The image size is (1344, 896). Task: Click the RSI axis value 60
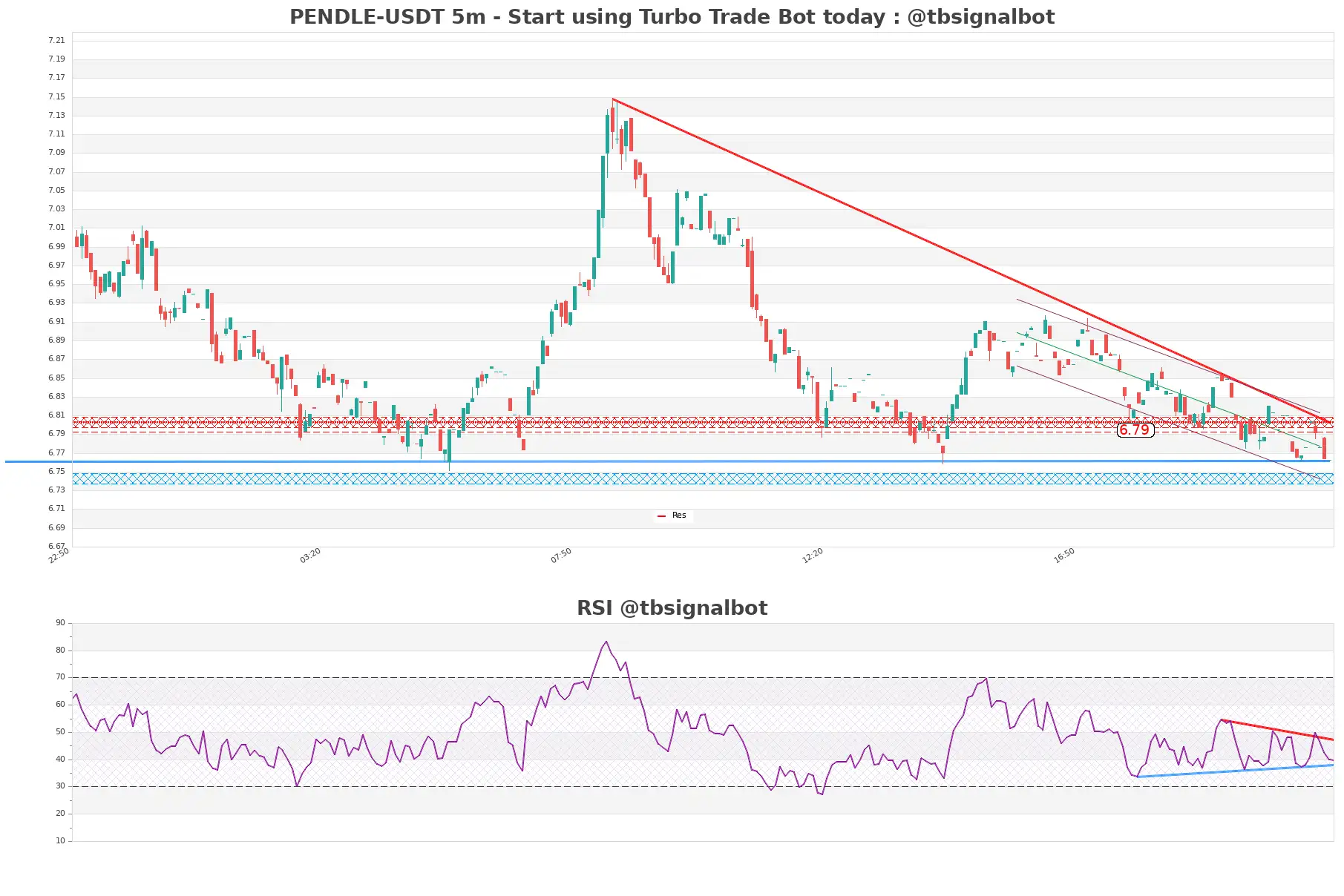point(60,705)
